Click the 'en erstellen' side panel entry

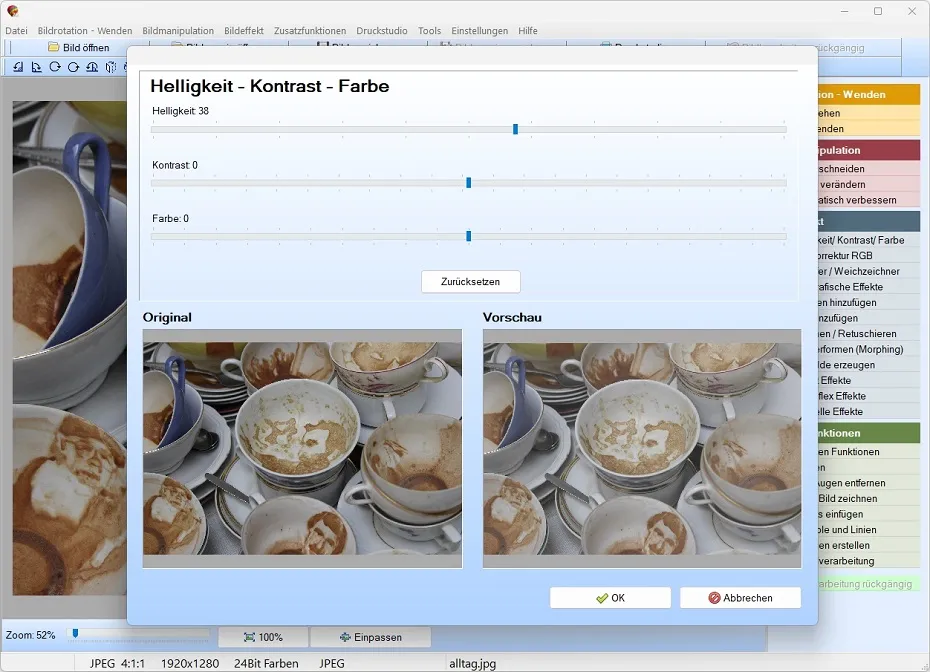click(869, 545)
